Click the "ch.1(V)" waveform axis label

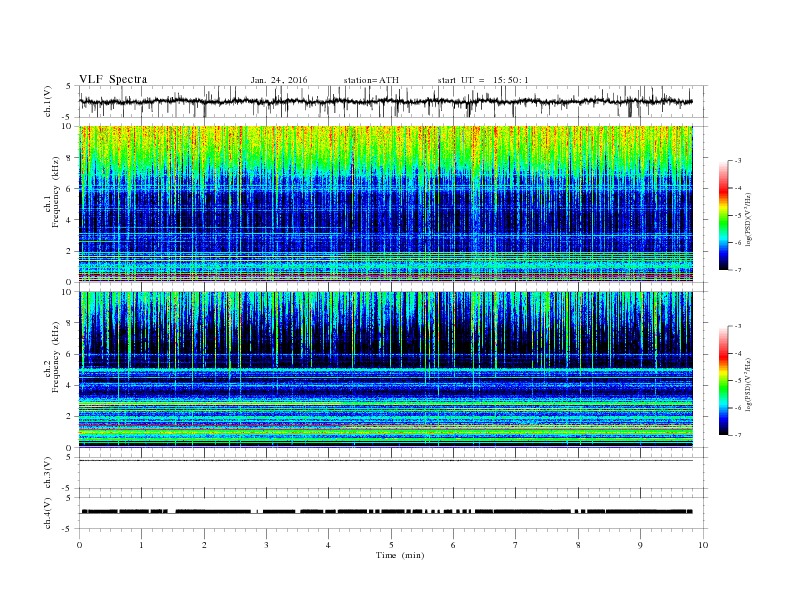(x=48, y=101)
